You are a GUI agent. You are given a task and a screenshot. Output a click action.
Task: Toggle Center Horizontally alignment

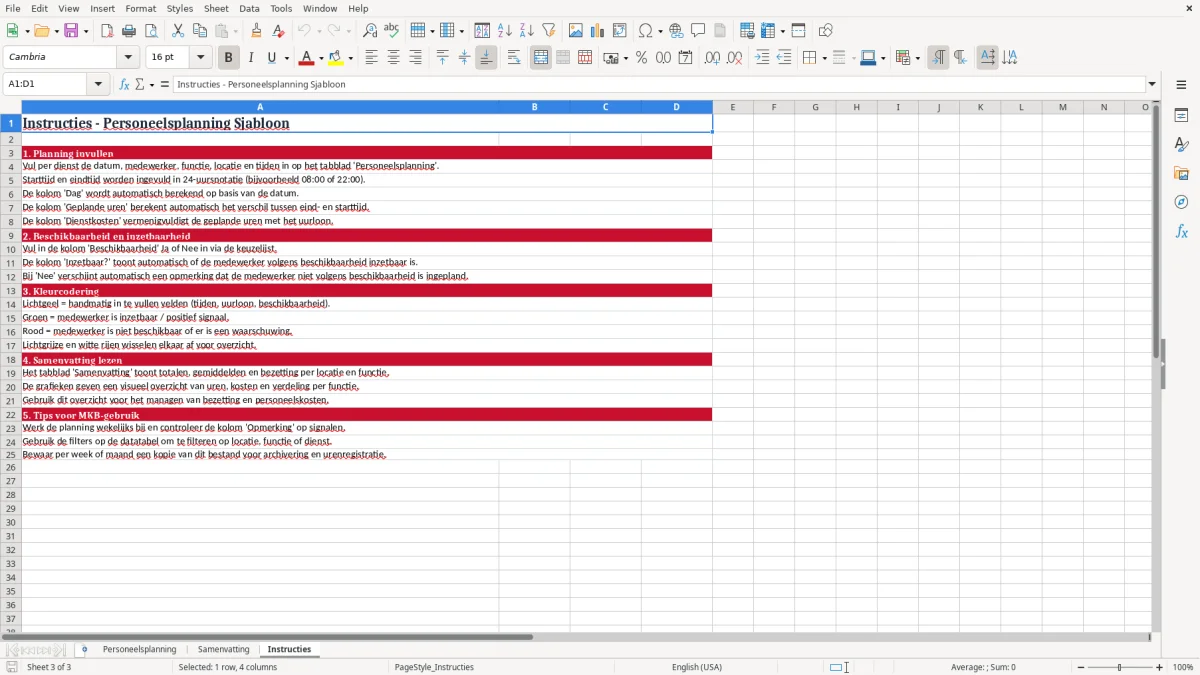(x=393, y=58)
